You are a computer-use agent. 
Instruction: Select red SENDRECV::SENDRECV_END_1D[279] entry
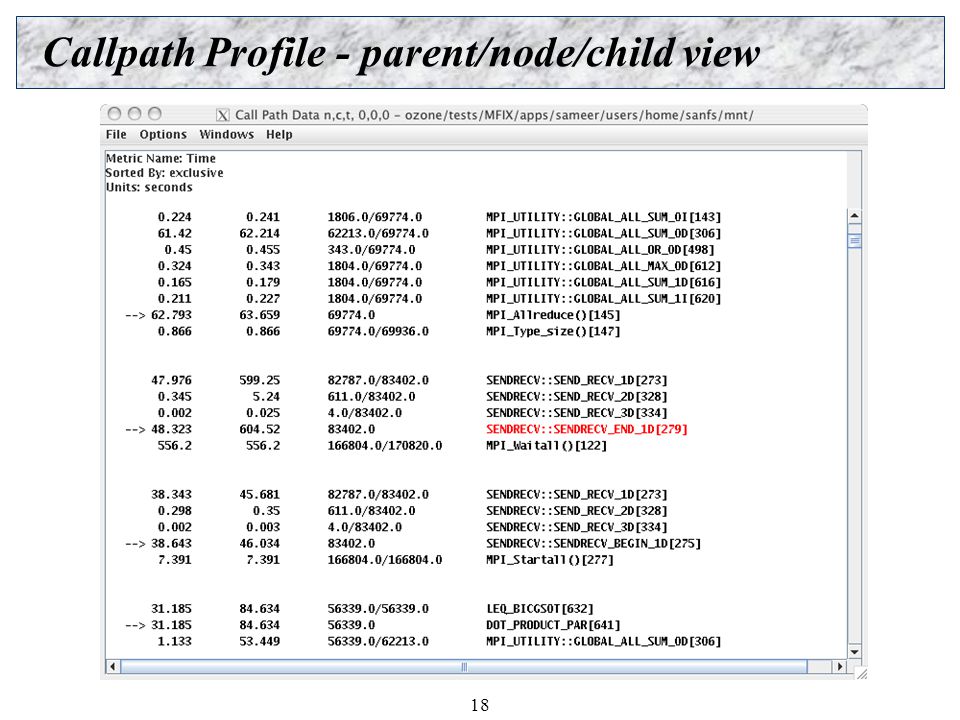[x=587, y=429]
